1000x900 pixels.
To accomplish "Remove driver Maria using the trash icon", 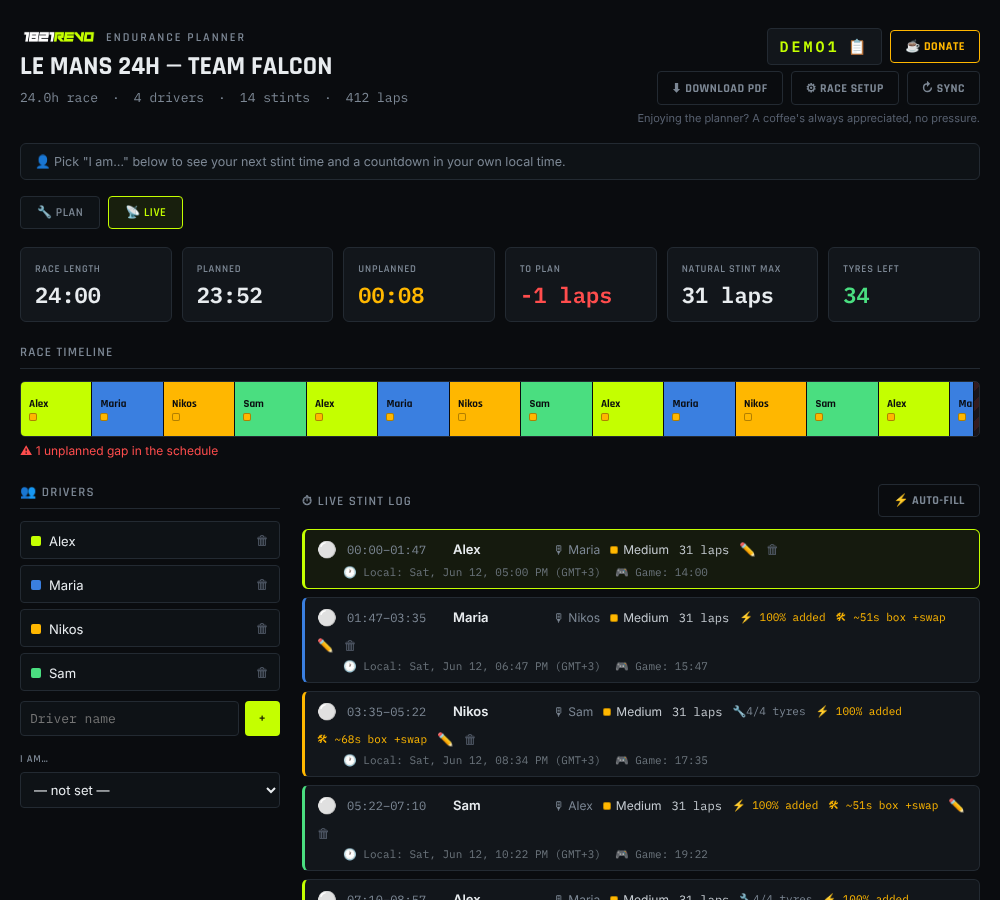I will tap(261, 585).
